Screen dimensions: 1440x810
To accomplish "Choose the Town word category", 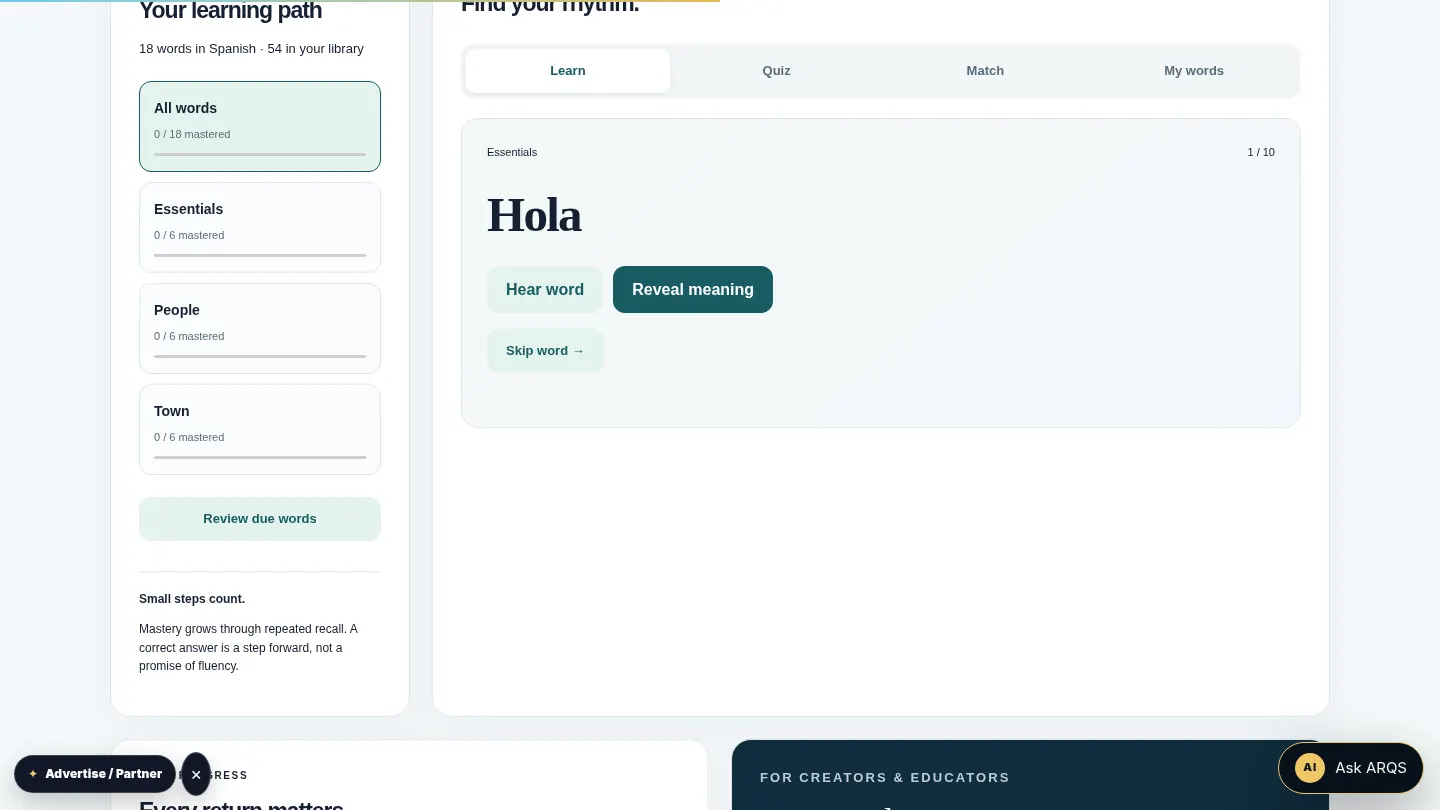I will [x=260, y=429].
